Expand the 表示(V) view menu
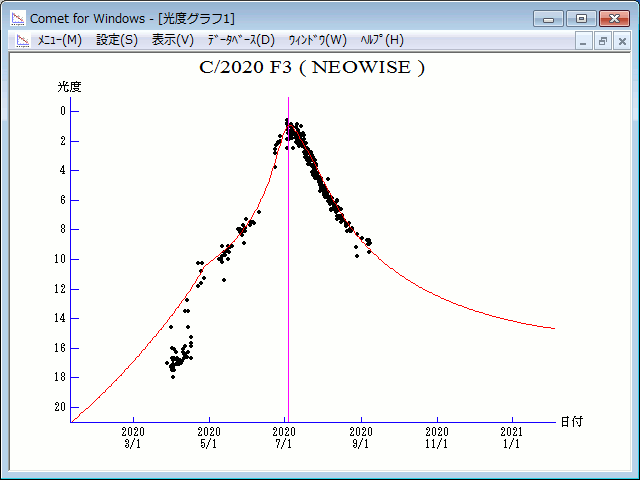The width and height of the screenshot is (640, 480). point(172,40)
